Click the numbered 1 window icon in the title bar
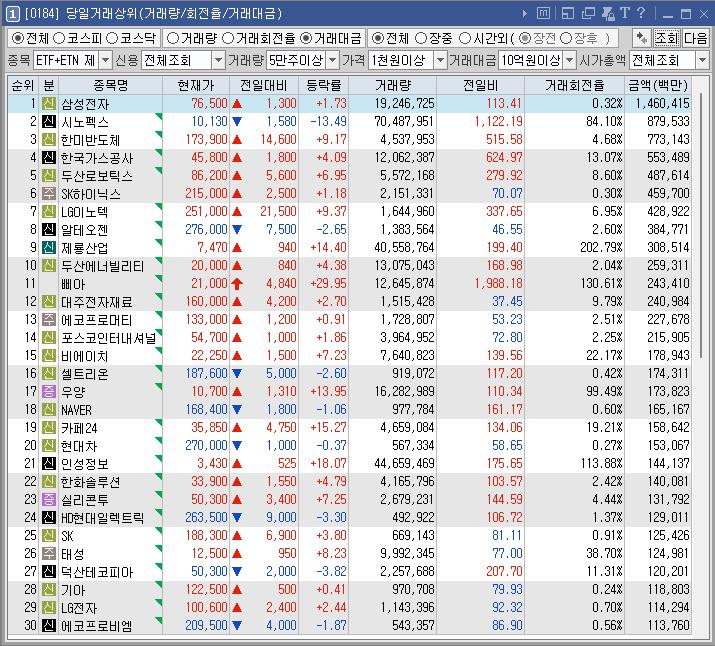The height and width of the screenshot is (646, 715). [12, 14]
